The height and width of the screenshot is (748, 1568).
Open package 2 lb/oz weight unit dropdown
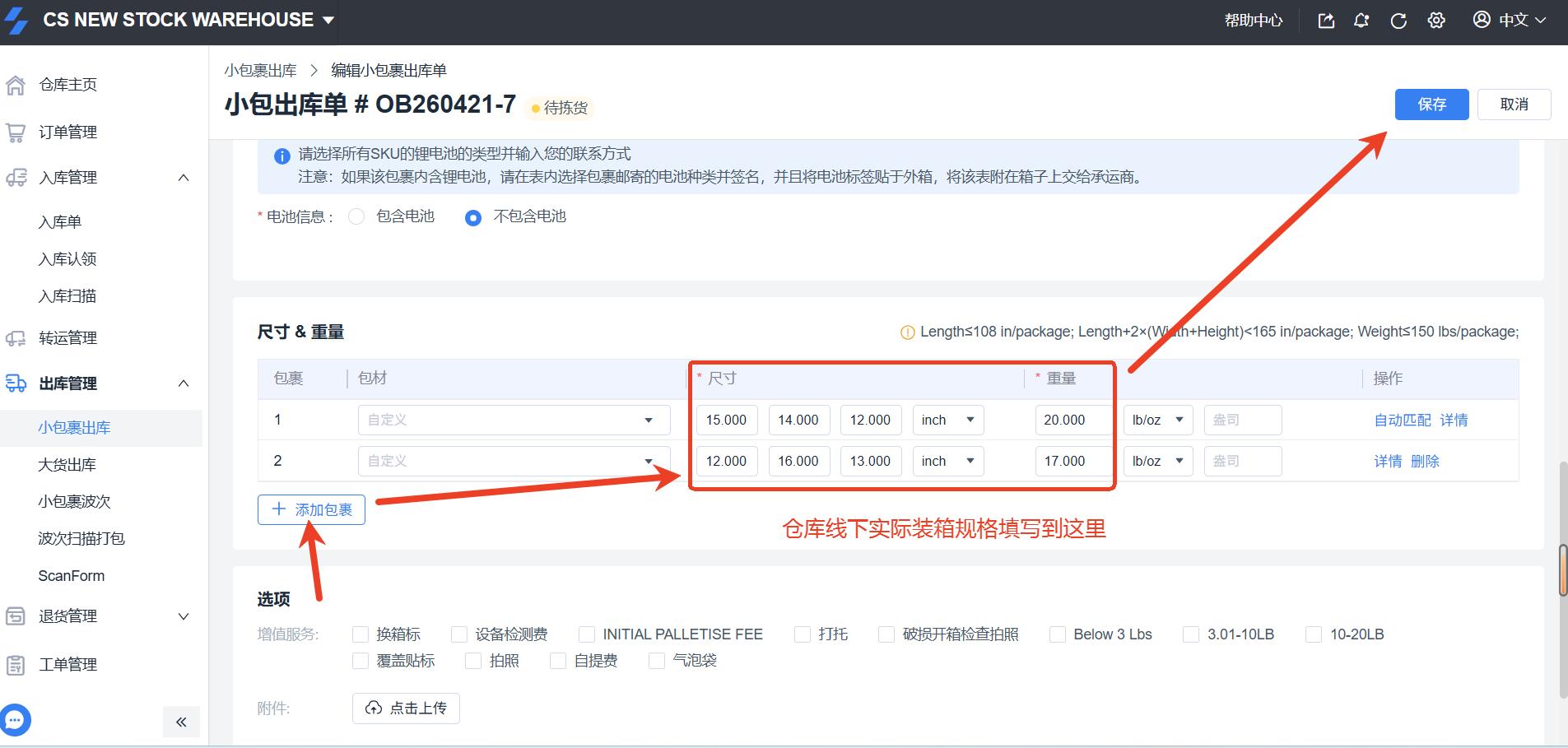tap(1157, 462)
